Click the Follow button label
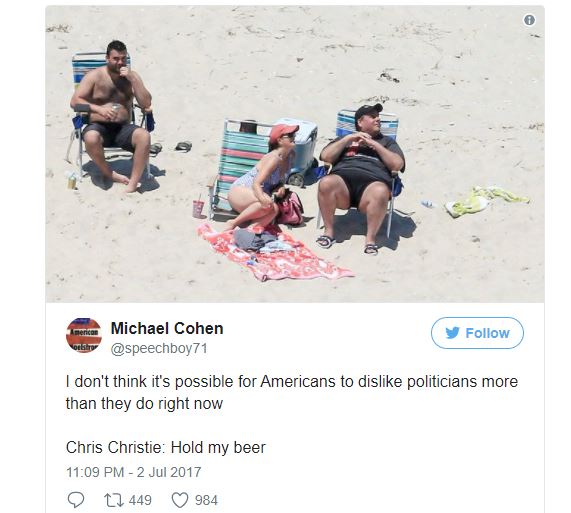This screenshot has width=571, height=513. point(487,333)
